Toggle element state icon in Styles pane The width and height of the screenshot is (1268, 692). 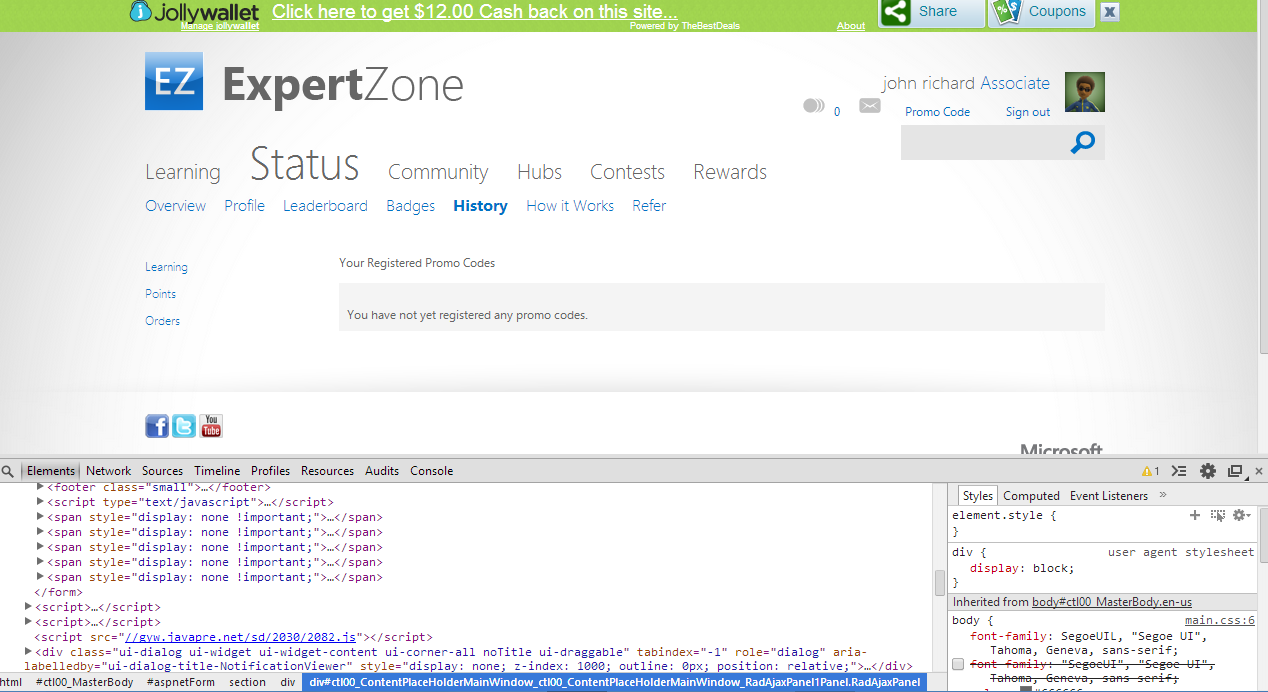pyautogui.click(x=1217, y=515)
